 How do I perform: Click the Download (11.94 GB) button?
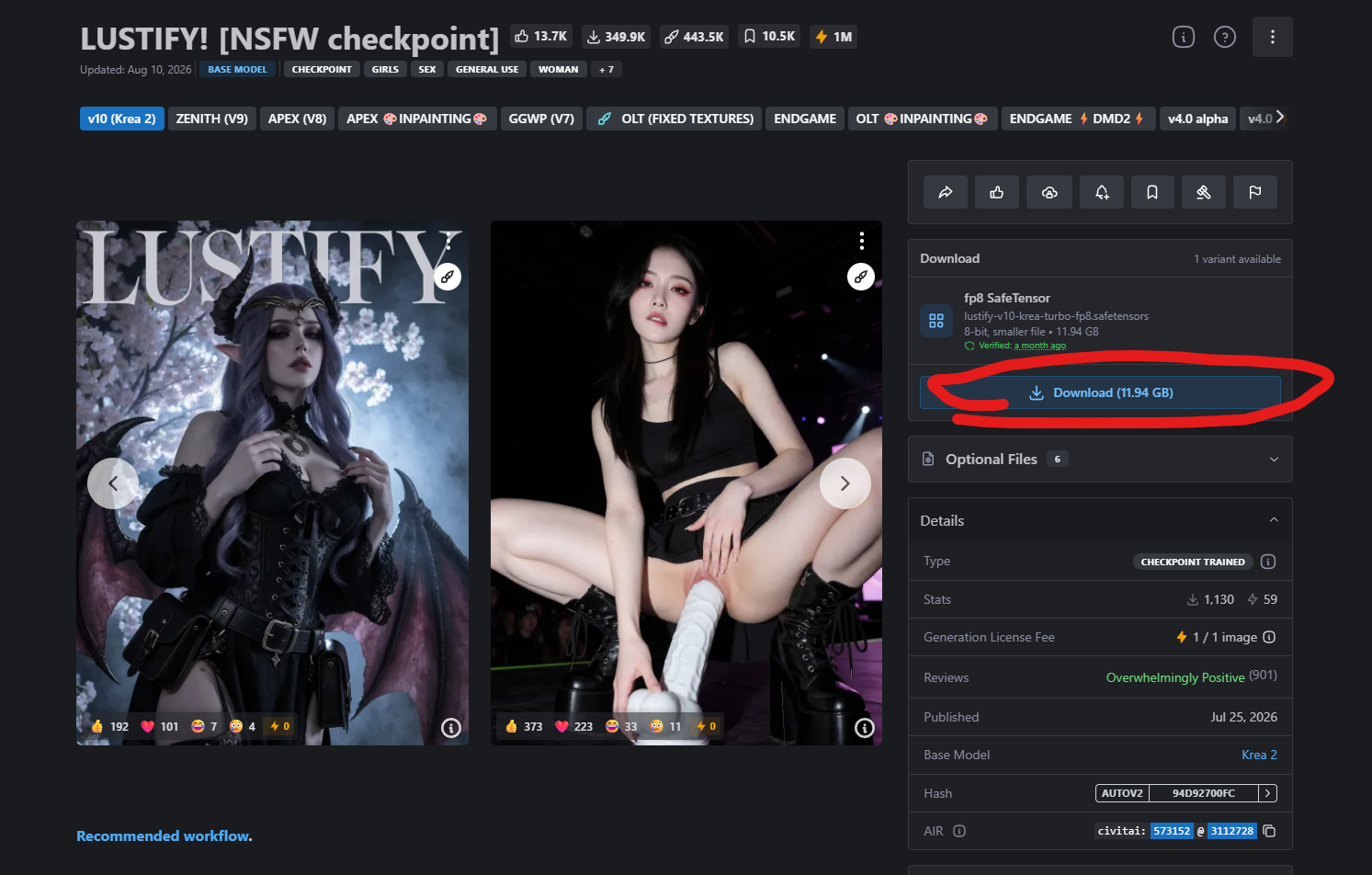pyautogui.click(x=1100, y=392)
